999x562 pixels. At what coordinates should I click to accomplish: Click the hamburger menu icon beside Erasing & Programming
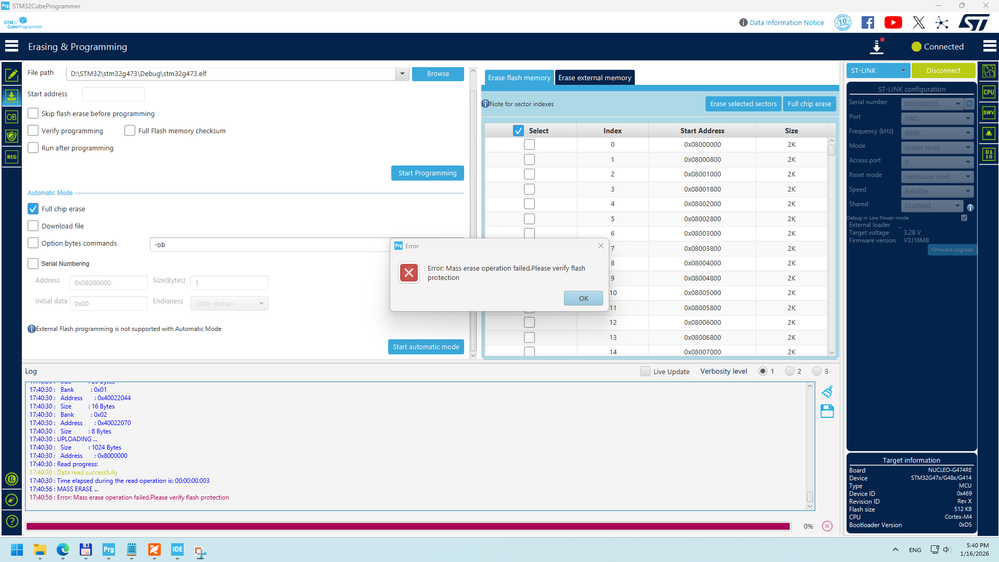11,46
